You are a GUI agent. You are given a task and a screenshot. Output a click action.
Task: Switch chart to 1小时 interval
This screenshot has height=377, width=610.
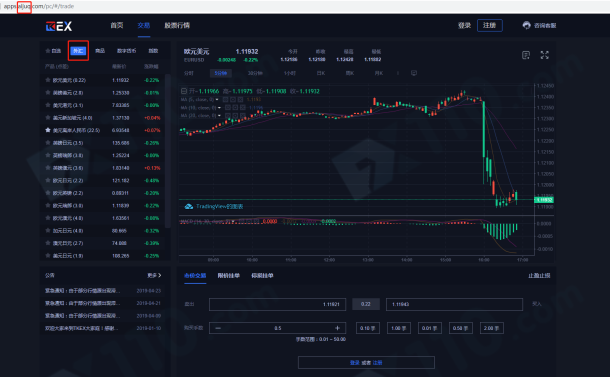point(290,73)
